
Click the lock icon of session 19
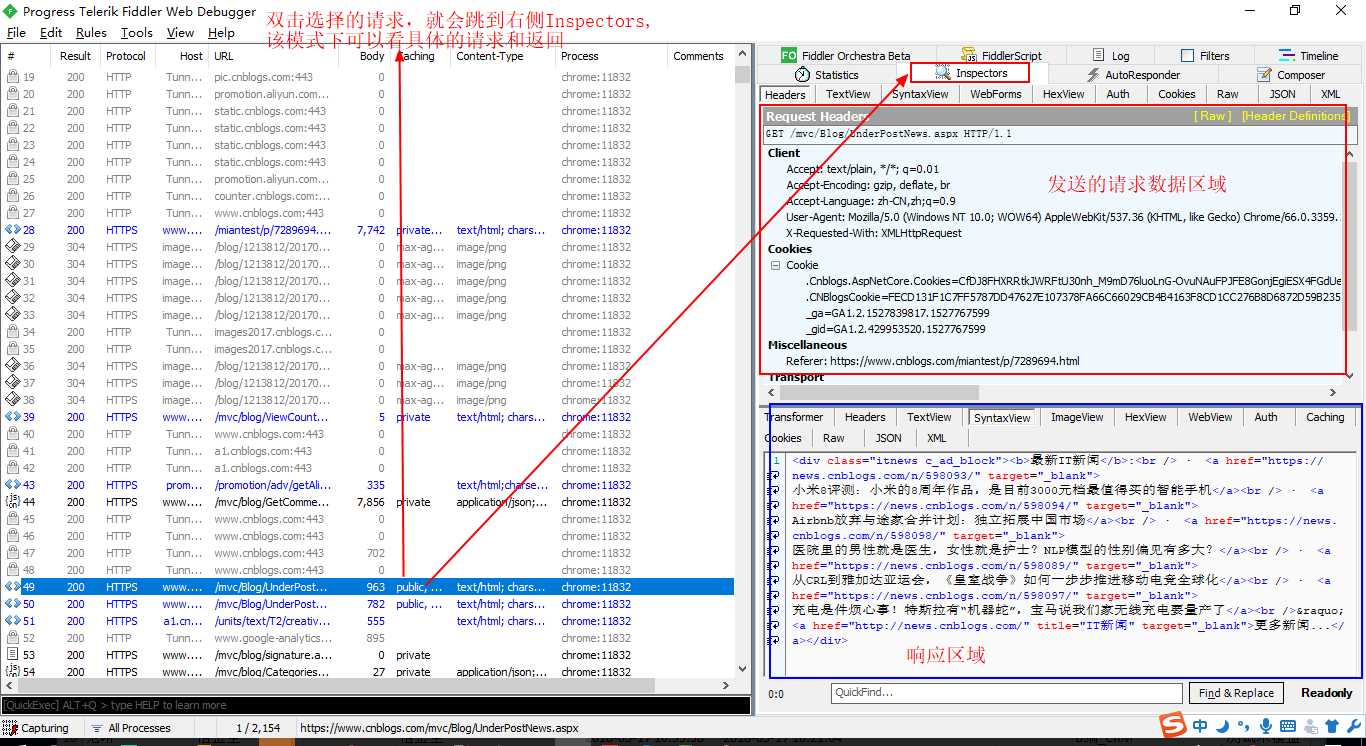coord(13,77)
